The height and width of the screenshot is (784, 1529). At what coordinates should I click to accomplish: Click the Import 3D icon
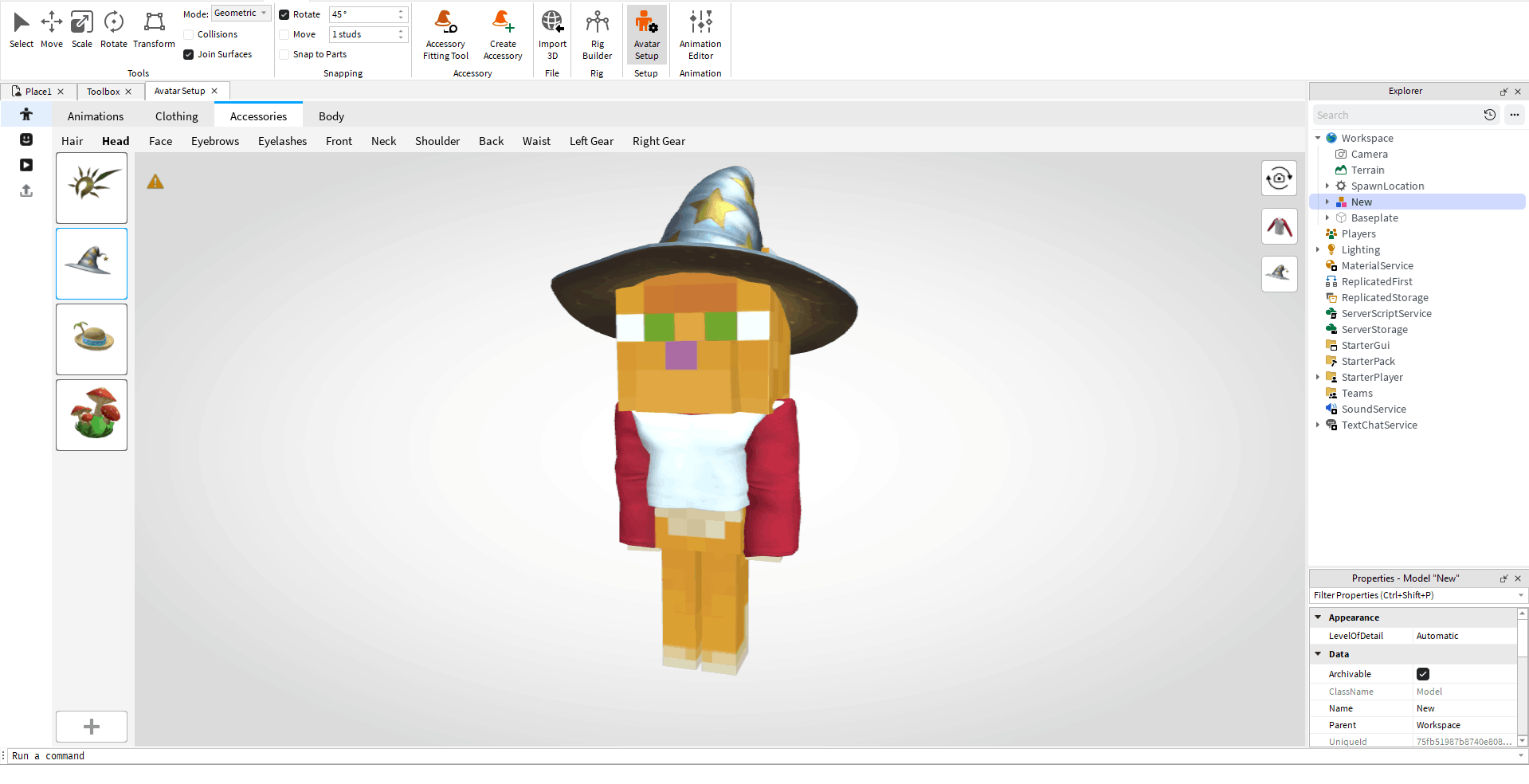pos(552,36)
